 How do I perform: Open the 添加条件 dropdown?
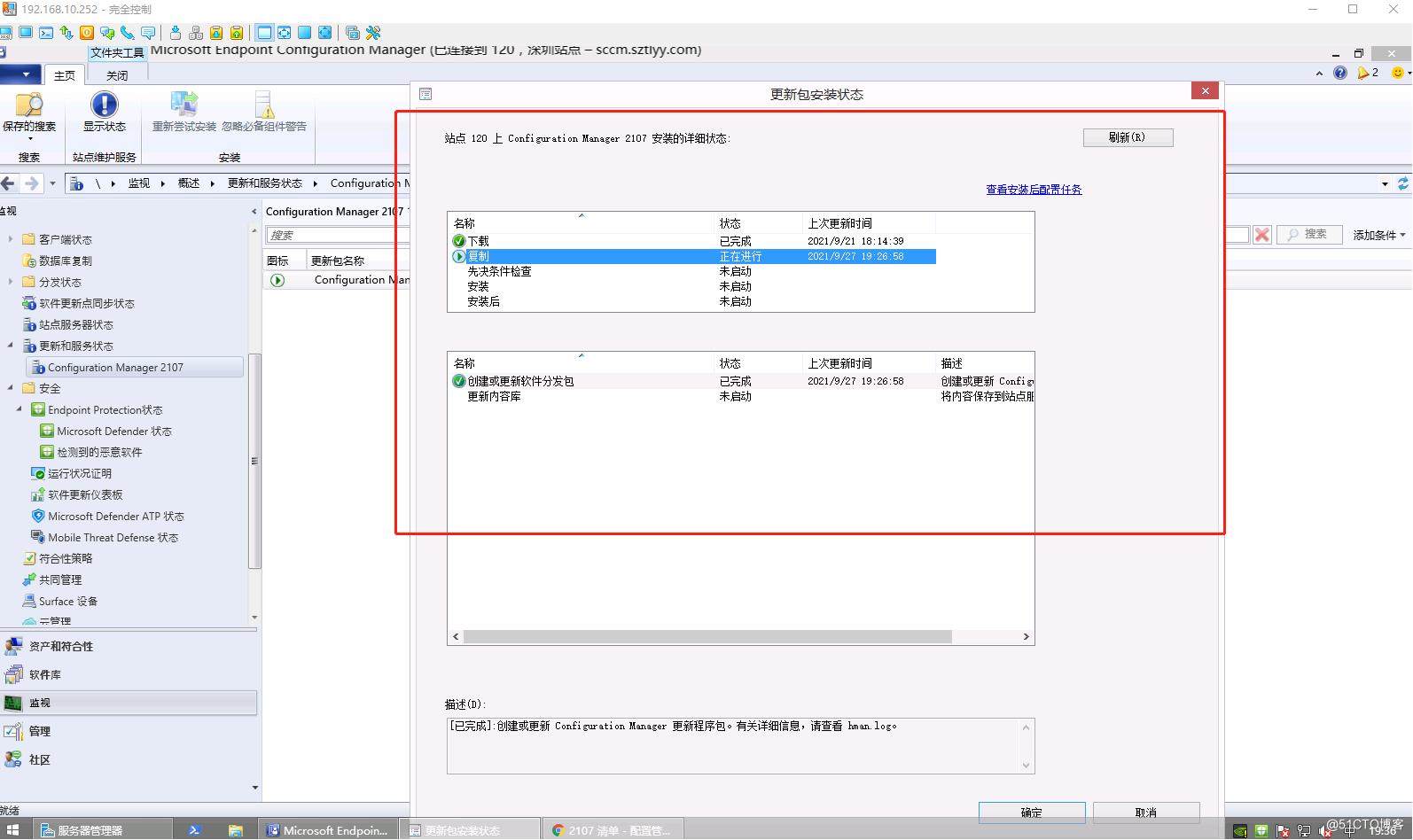tap(1379, 235)
